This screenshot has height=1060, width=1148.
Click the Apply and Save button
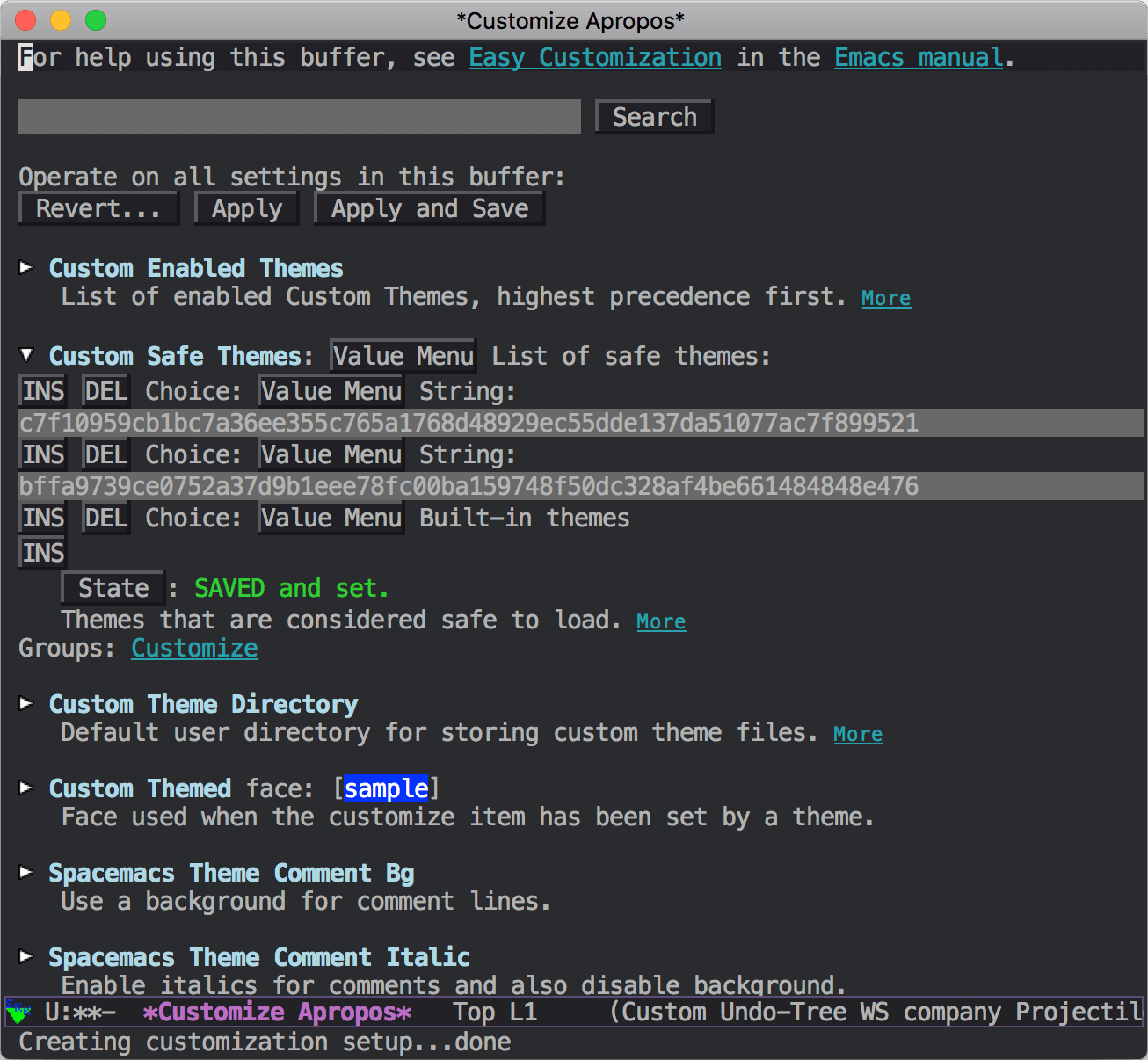point(429,208)
